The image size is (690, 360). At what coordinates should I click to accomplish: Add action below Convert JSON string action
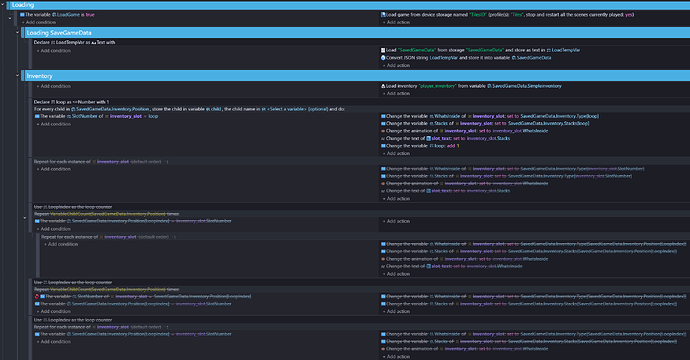coord(396,65)
